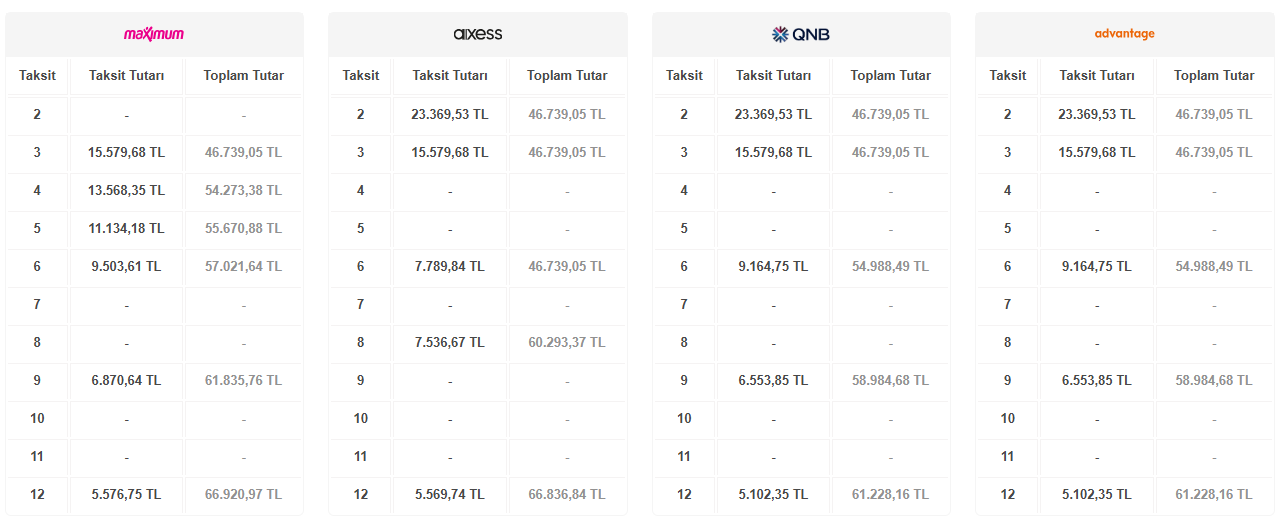Select QNB 6-installment amount 9.164,75 TL
Viewport: 1280px width, 524px height.
pyautogui.click(x=774, y=266)
